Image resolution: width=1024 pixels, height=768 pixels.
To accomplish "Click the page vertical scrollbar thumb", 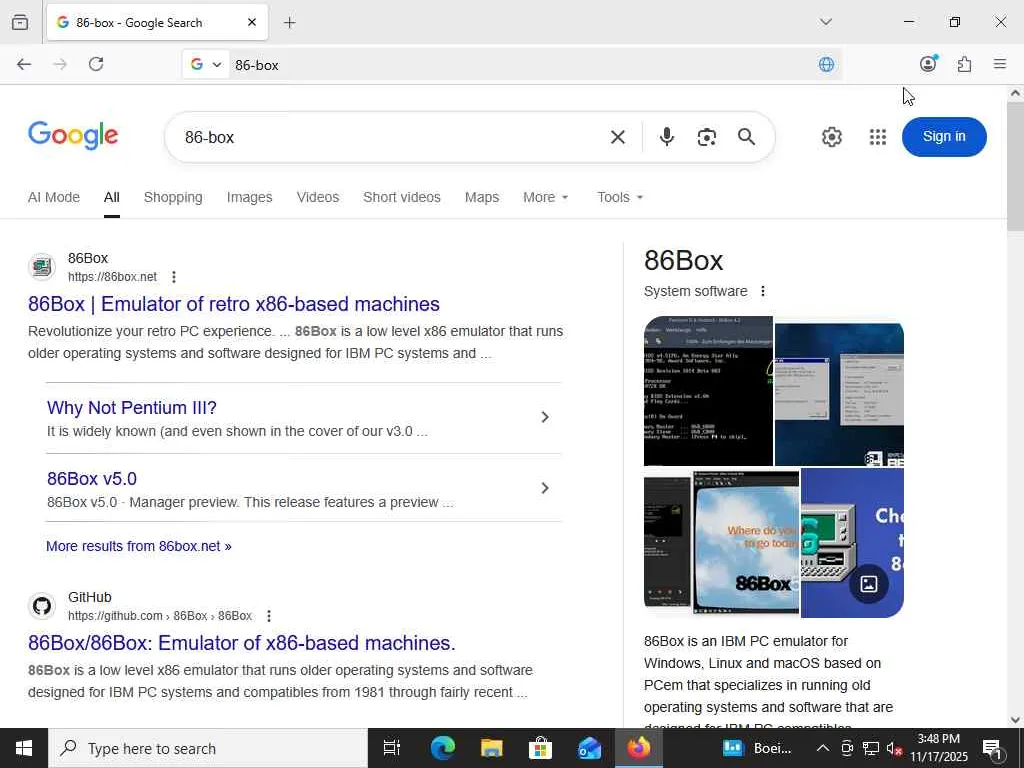I will [x=1015, y=167].
